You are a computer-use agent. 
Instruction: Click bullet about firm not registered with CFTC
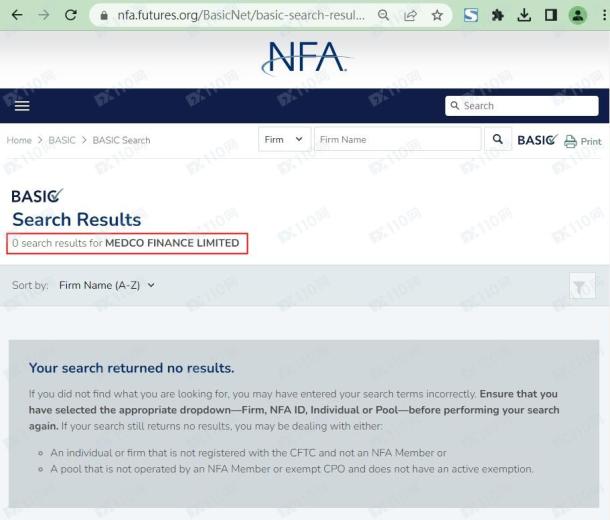248,453
